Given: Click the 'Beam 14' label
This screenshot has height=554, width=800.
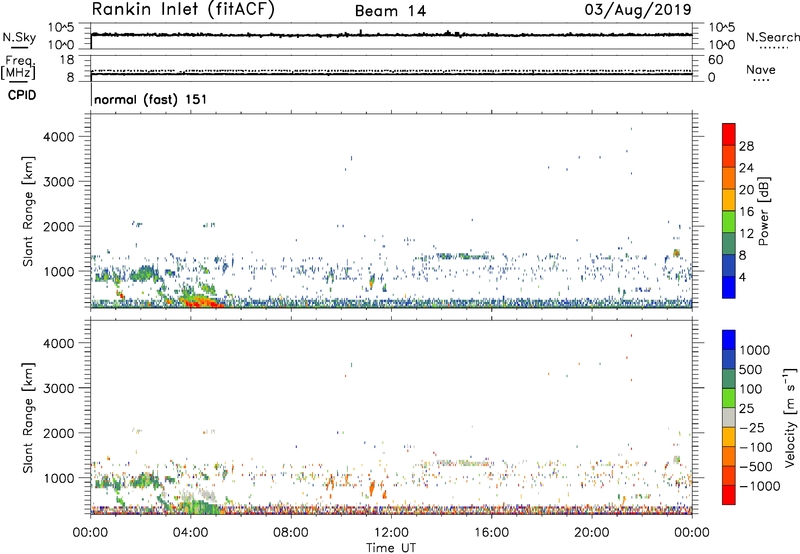Looking at the screenshot, I should [x=390, y=11].
